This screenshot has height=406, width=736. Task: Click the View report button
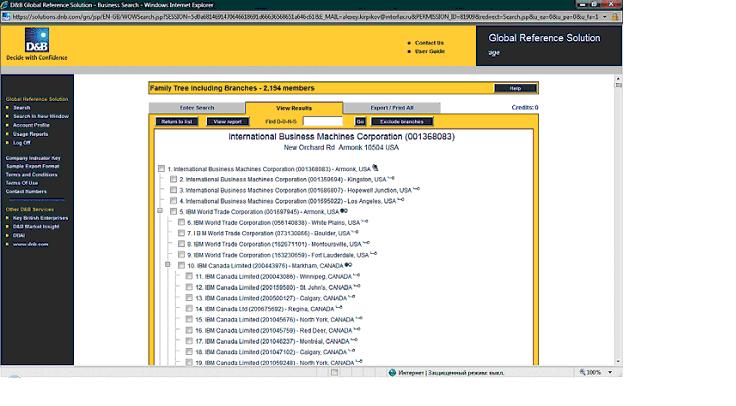(x=228, y=122)
